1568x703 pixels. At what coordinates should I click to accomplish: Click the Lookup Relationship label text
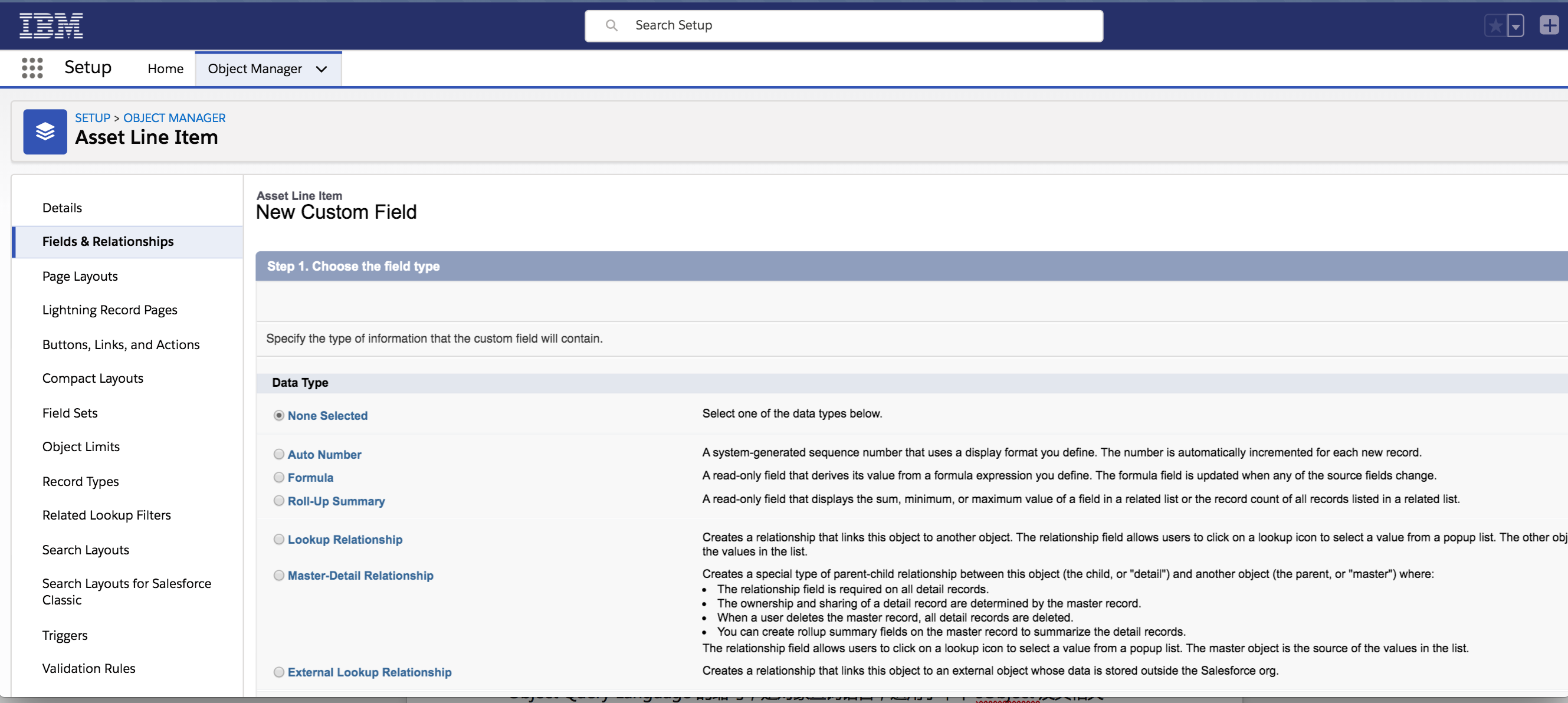coord(345,539)
